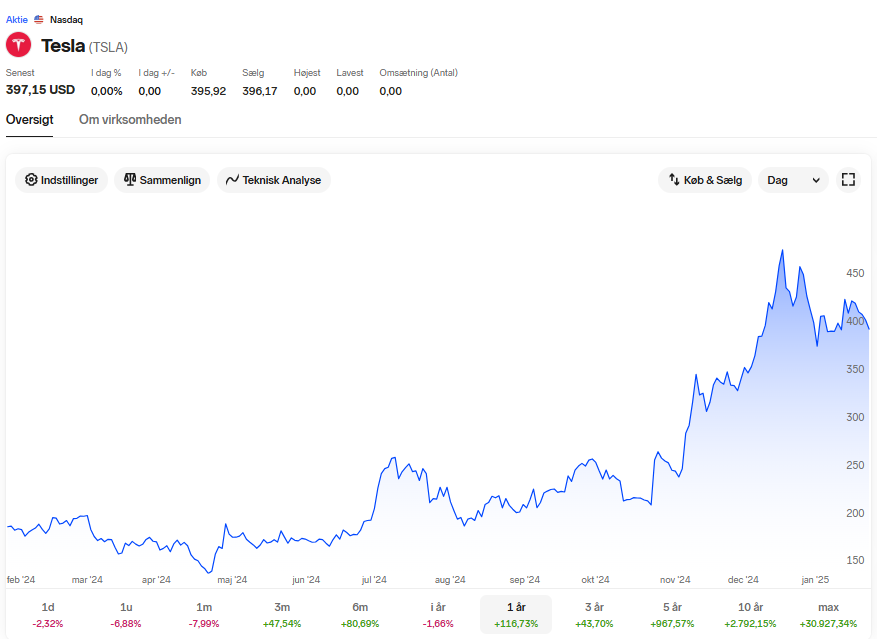Viewport: 877px width, 639px height.
Task: Click the okt '24 axis label
Action: click(x=595, y=580)
